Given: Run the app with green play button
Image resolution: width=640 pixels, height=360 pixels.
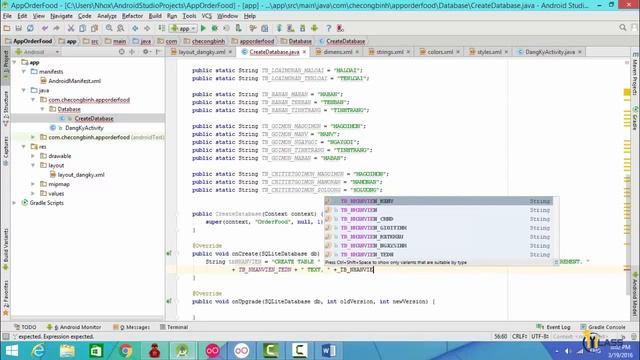Looking at the screenshot, I should click(x=203, y=28).
